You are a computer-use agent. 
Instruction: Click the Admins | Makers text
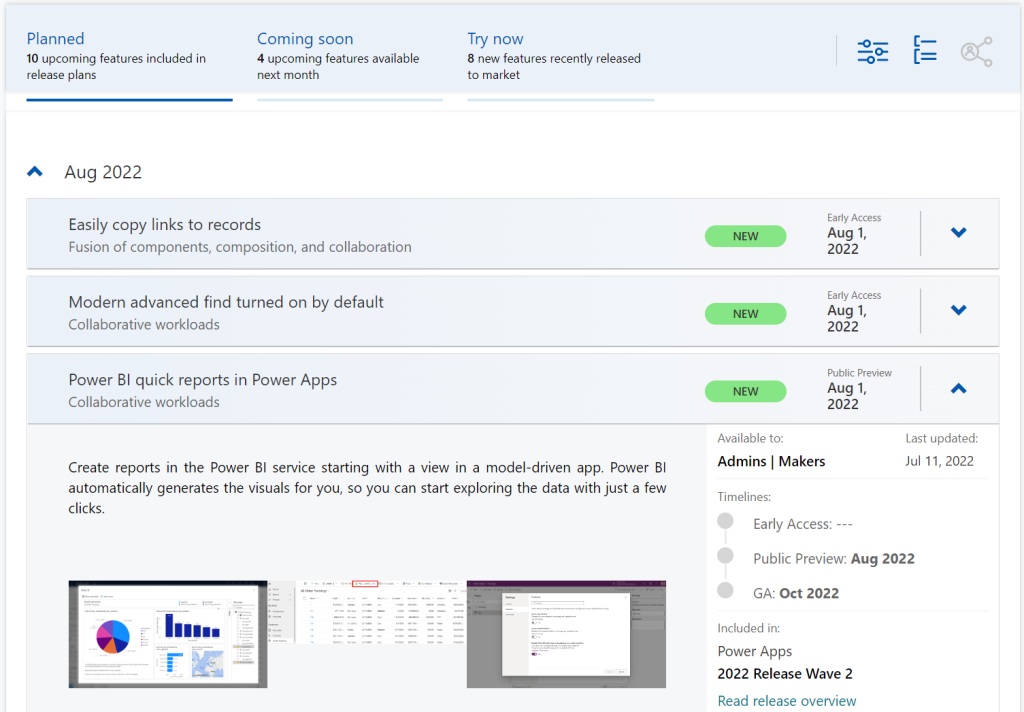pyautogui.click(x=771, y=461)
